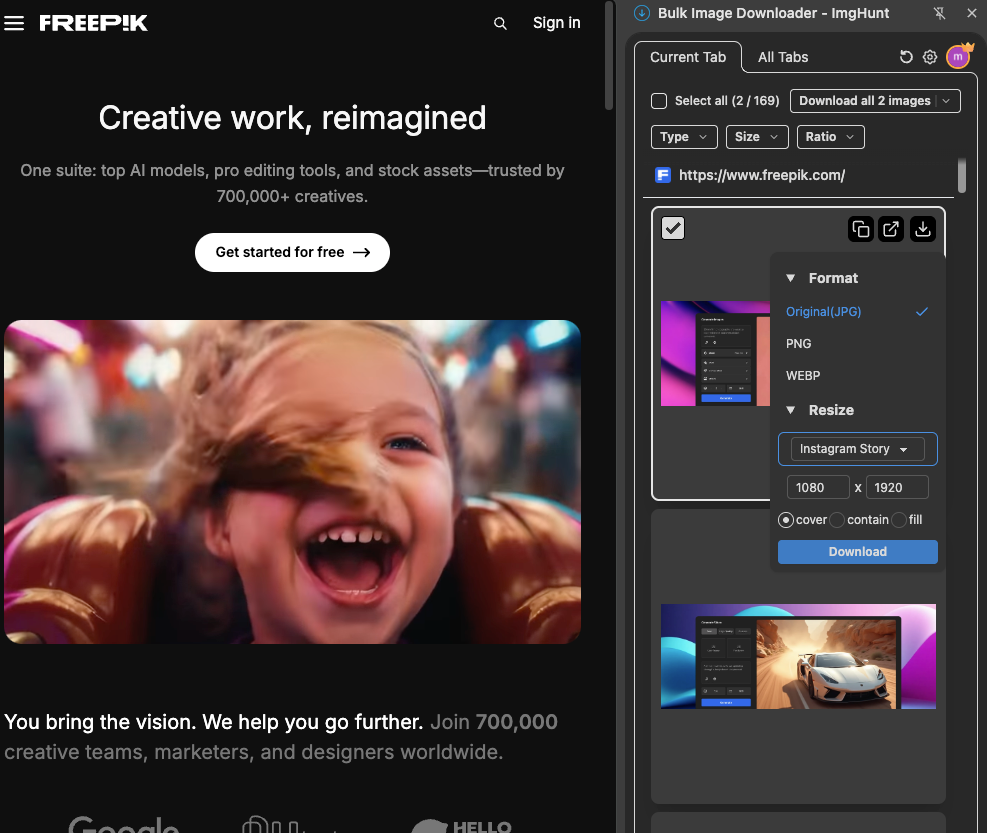This screenshot has width=987, height=833.
Task: Click the download icon on the first image card
Action: [922, 229]
